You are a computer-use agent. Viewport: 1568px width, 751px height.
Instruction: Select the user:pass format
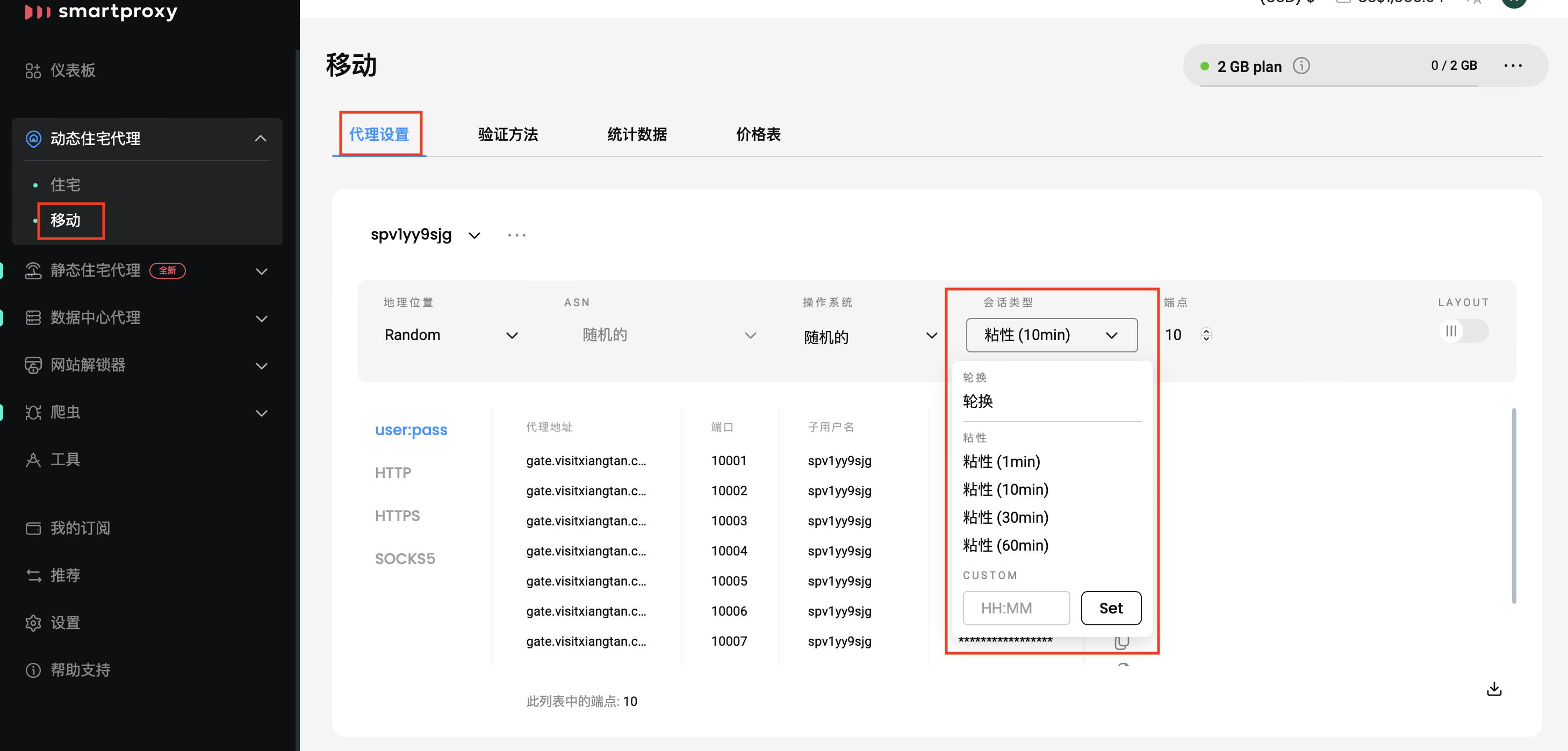pyautogui.click(x=411, y=430)
